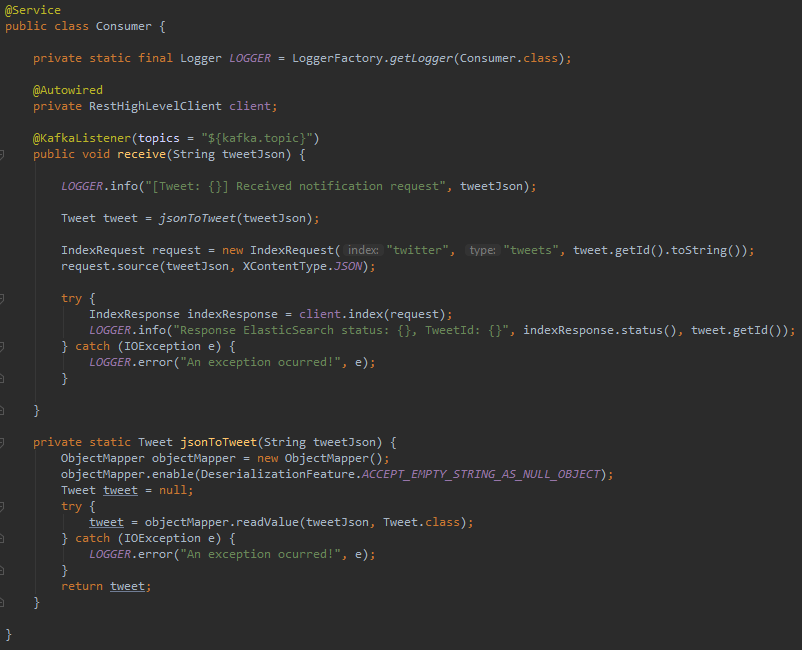Click Tweet.class in the readValue arguments
Viewport: 802px width, 650px height.
click(x=421, y=522)
